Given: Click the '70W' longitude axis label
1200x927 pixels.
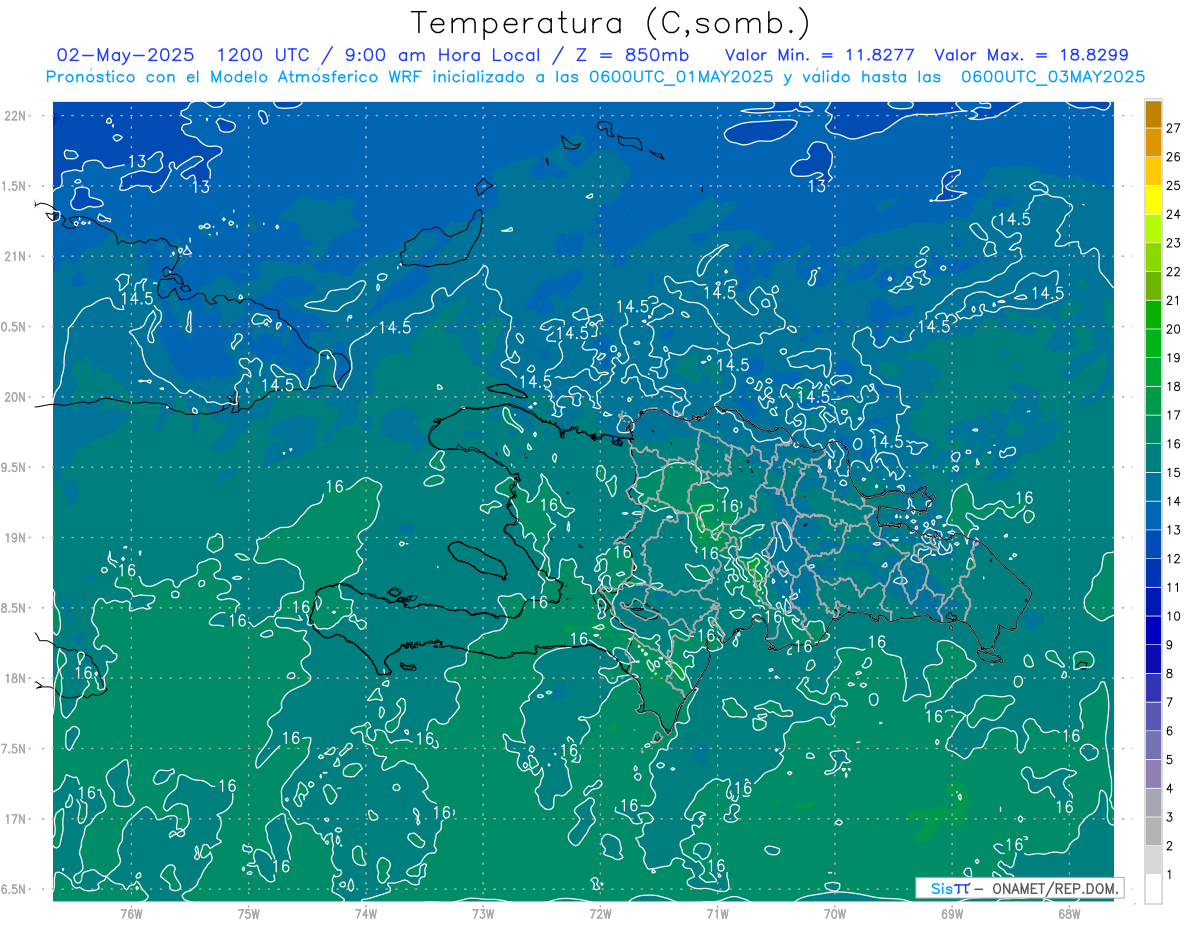Looking at the screenshot, I should [x=834, y=913].
